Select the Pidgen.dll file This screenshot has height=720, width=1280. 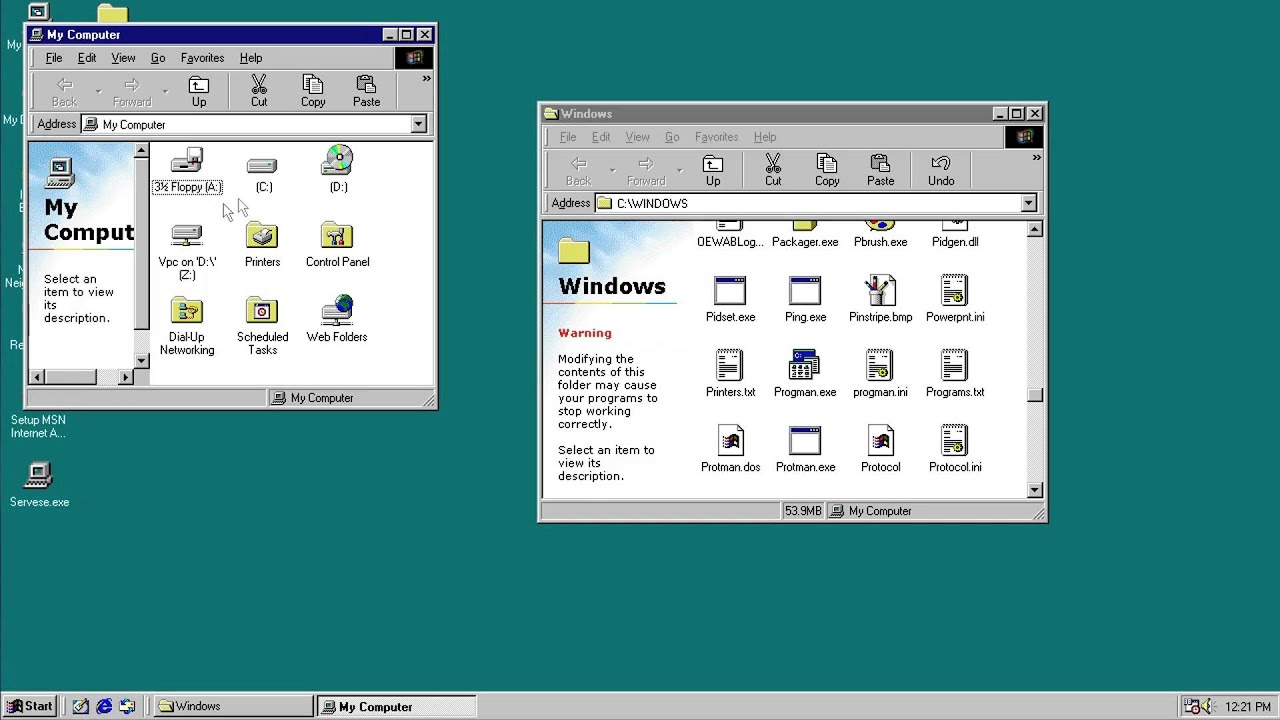pos(955,236)
